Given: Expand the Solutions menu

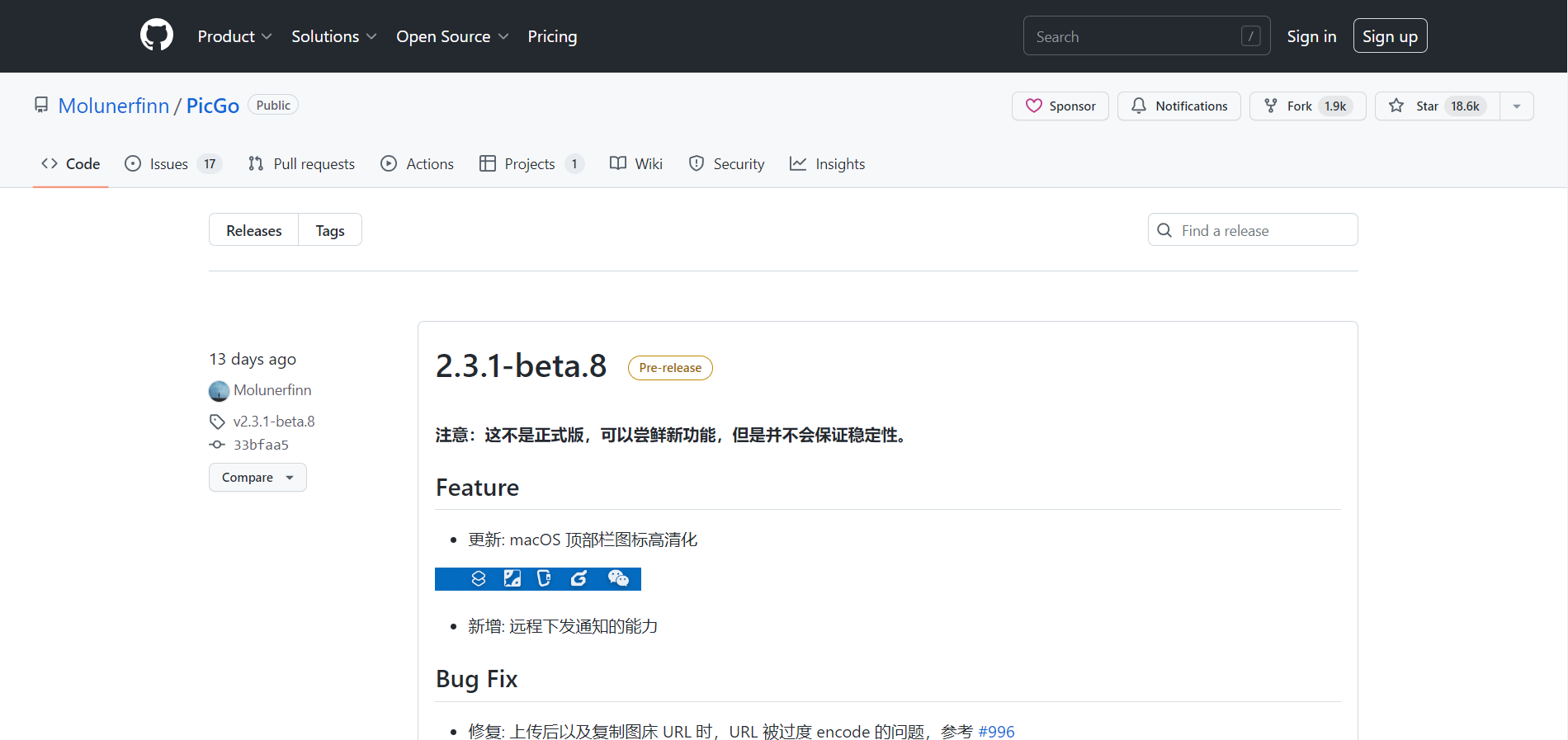Looking at the screenshot, I should click(x=333, y=36).
